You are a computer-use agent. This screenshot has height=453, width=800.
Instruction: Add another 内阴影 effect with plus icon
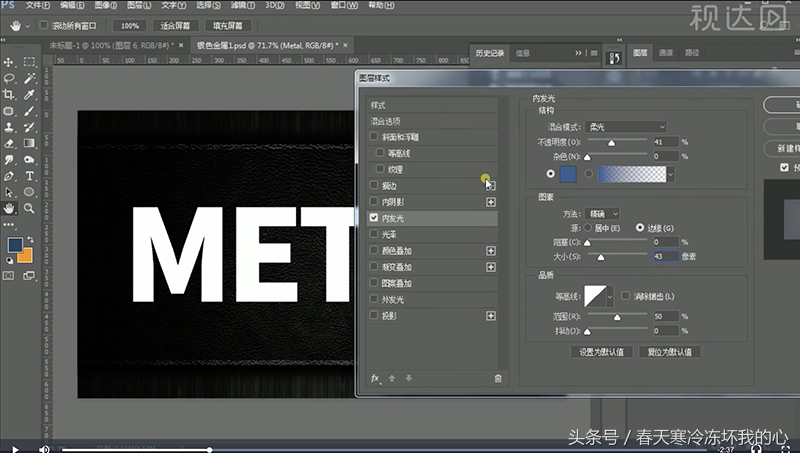pos(491,202)
